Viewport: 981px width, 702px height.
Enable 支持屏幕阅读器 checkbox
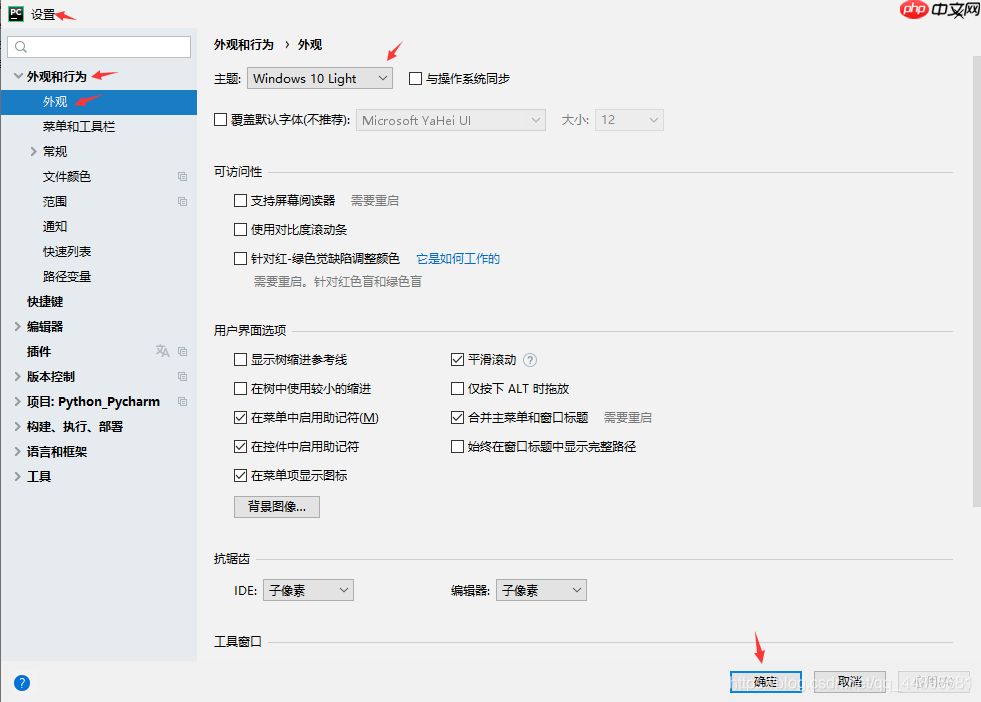240,200
